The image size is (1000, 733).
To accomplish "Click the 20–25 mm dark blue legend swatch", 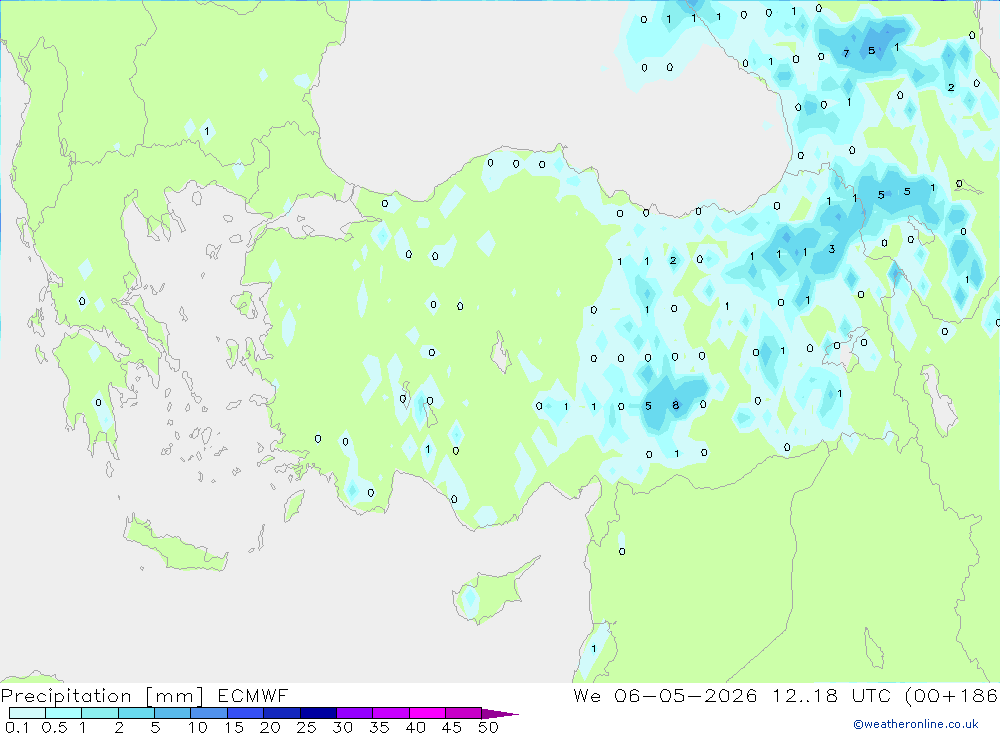I will click(x=281, y=713).
